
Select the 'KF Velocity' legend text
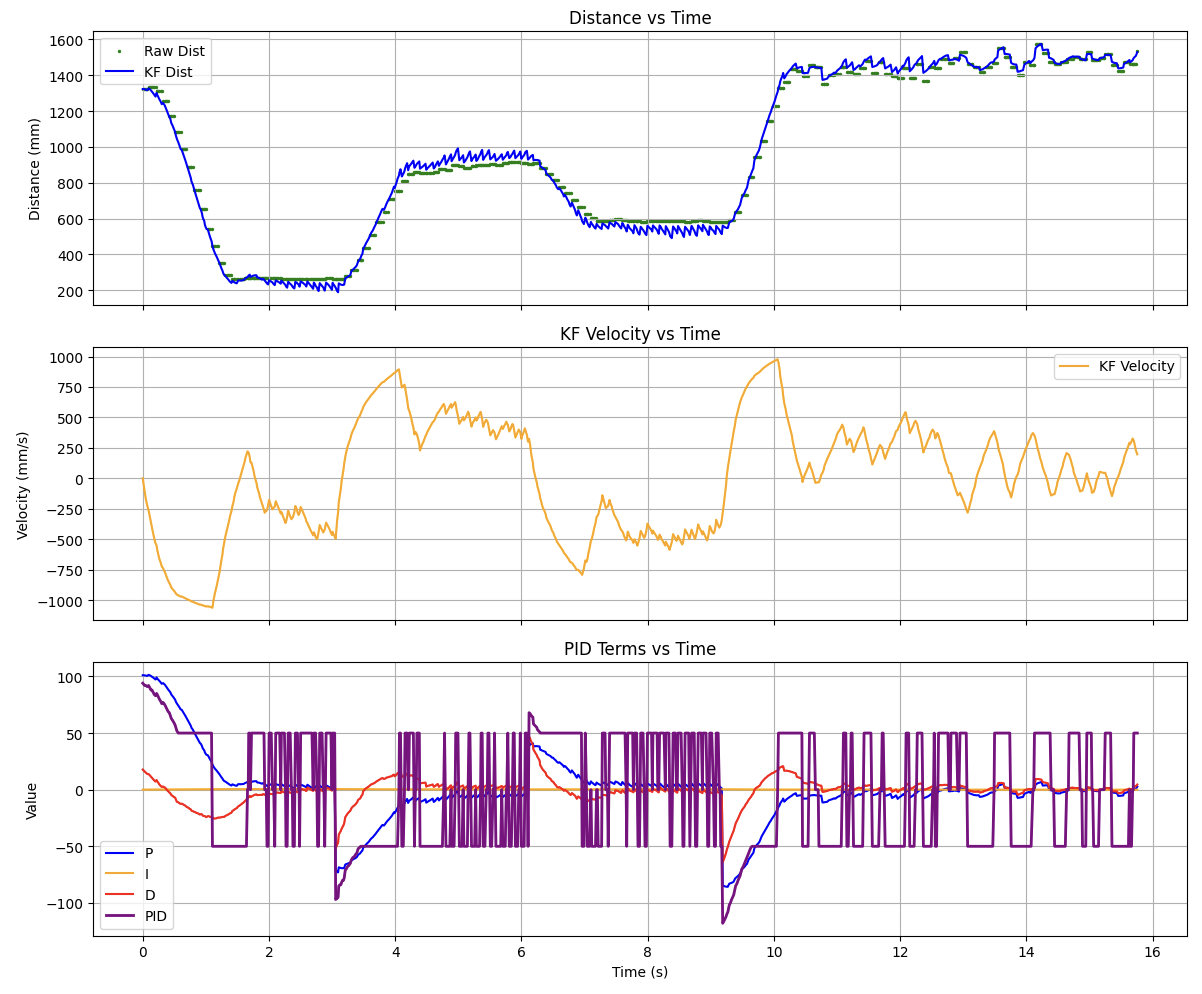(1136, 367)
